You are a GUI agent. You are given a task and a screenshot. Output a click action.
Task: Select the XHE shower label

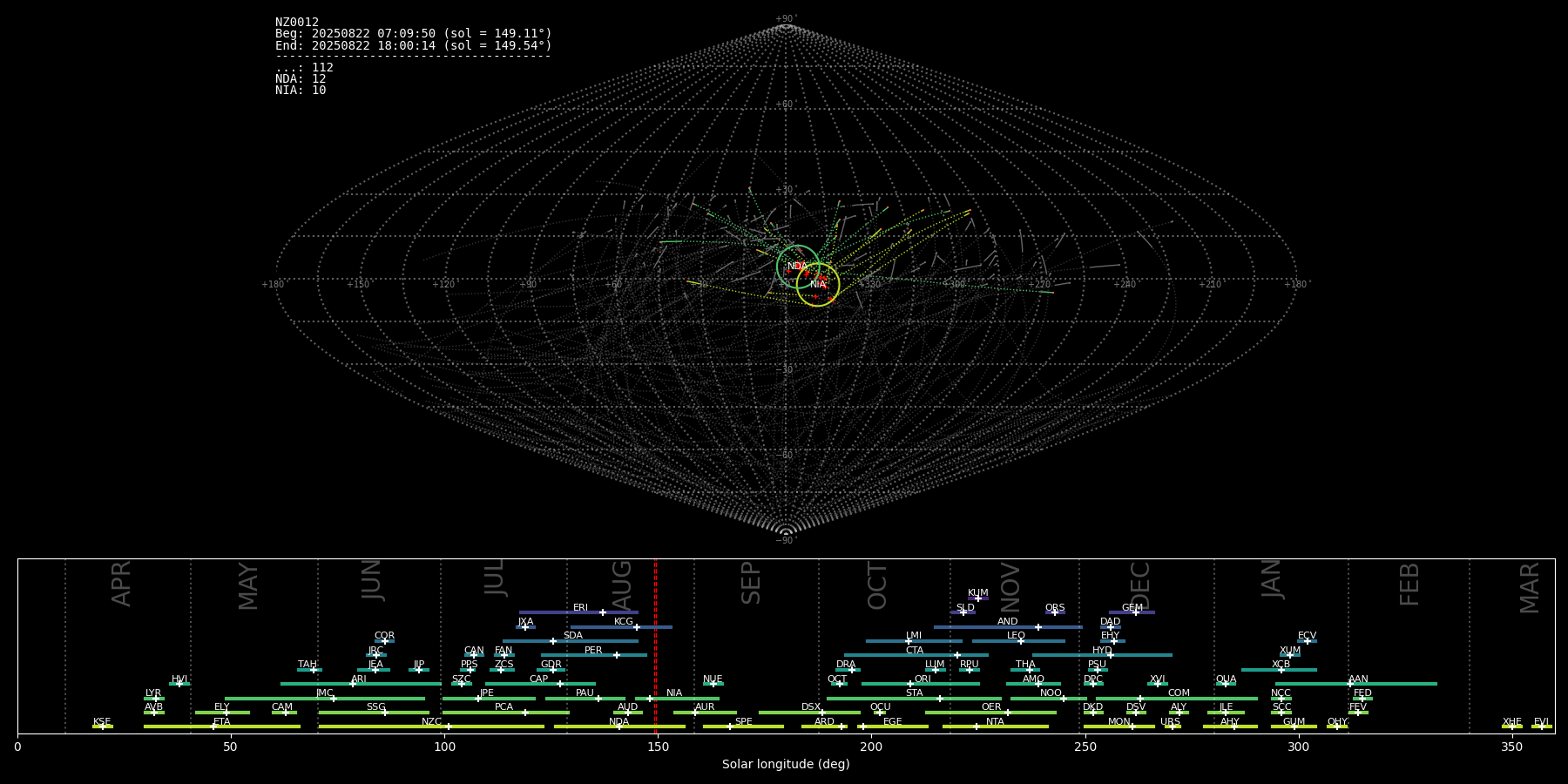pyautogui.click(x=1512, y=722)
